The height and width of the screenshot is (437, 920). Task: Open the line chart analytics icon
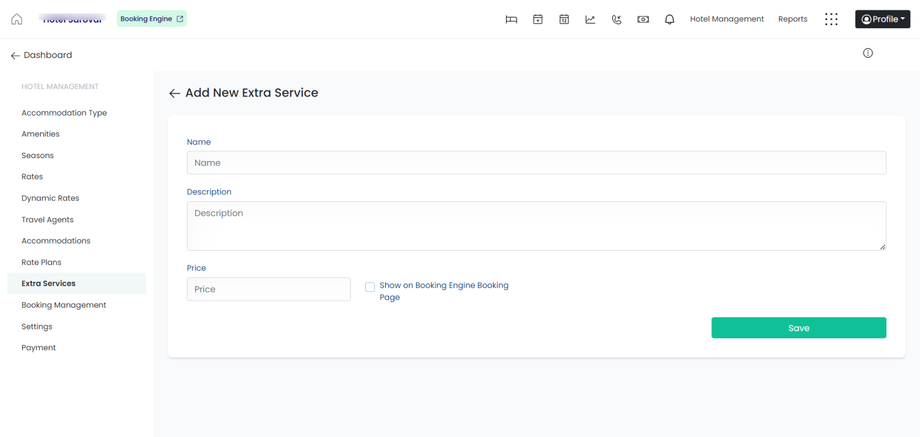pyautogui.click(x=590, y=19)
